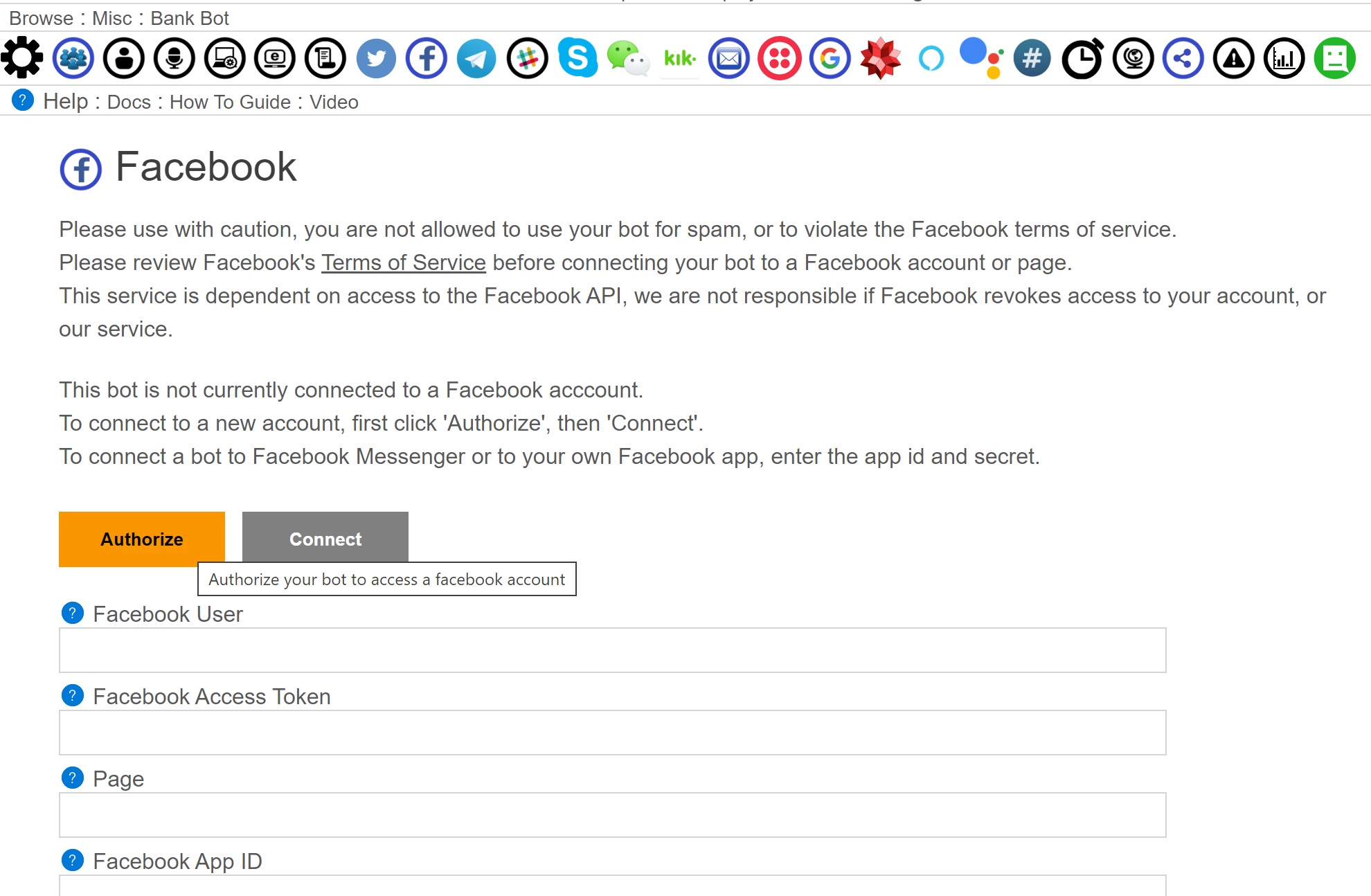Open the analytics bar chart icon

coord(1284,58)
